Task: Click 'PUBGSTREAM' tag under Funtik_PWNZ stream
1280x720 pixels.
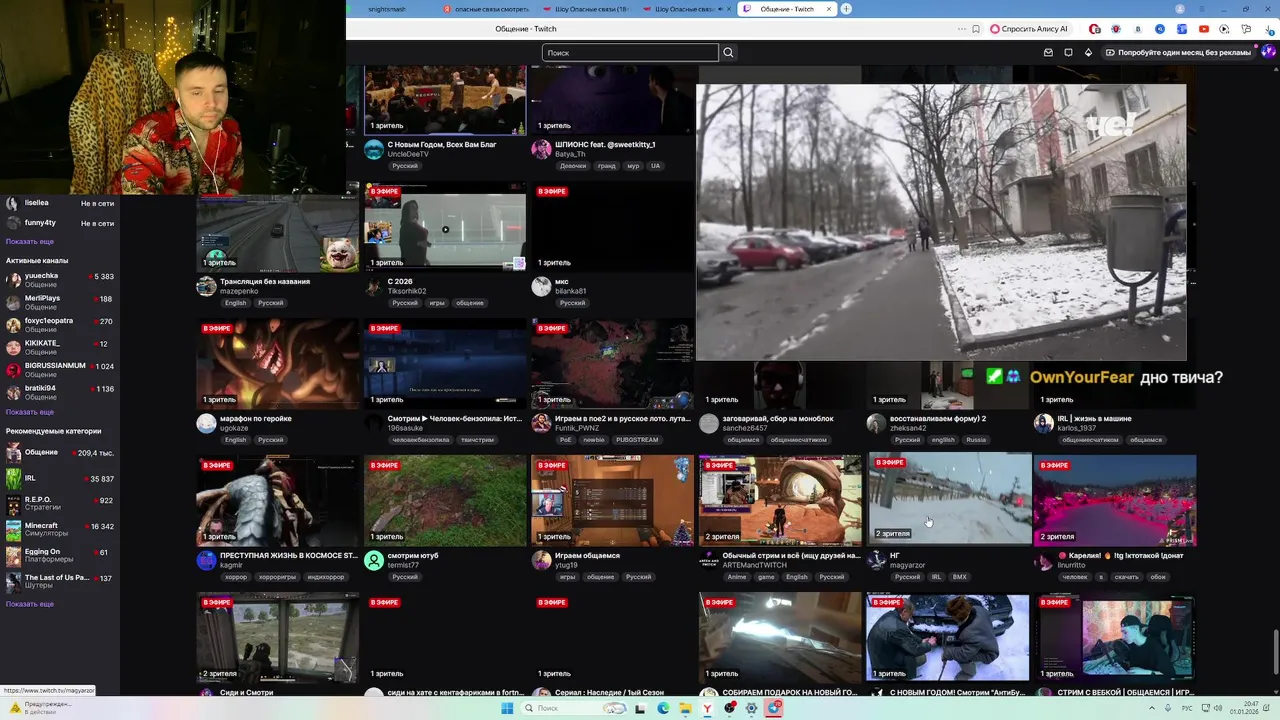Action: tap(637, 440)
